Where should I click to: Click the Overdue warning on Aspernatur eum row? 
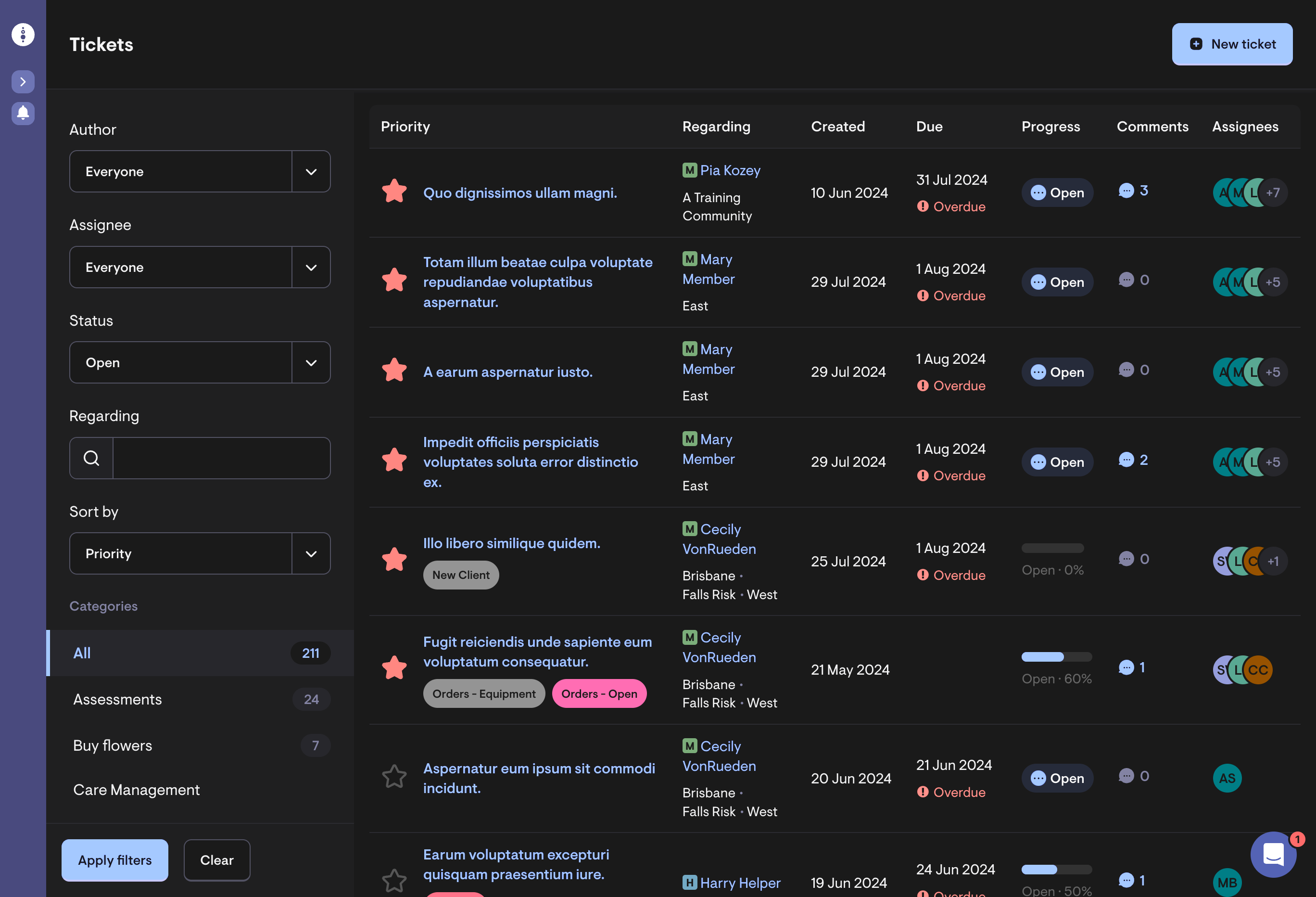pyautogui.click(x=951, y=792)
